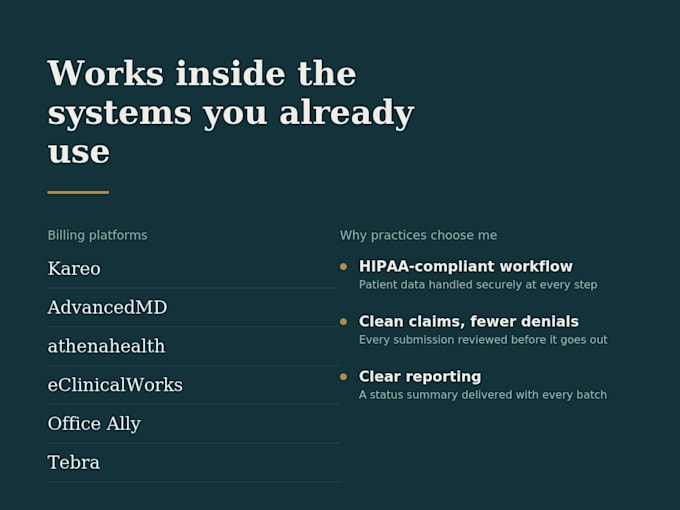Select the "HIPAA-compliant workflow" heading
Image resolution: width=680 pixels, height=510 pixels.
point(466,266)
